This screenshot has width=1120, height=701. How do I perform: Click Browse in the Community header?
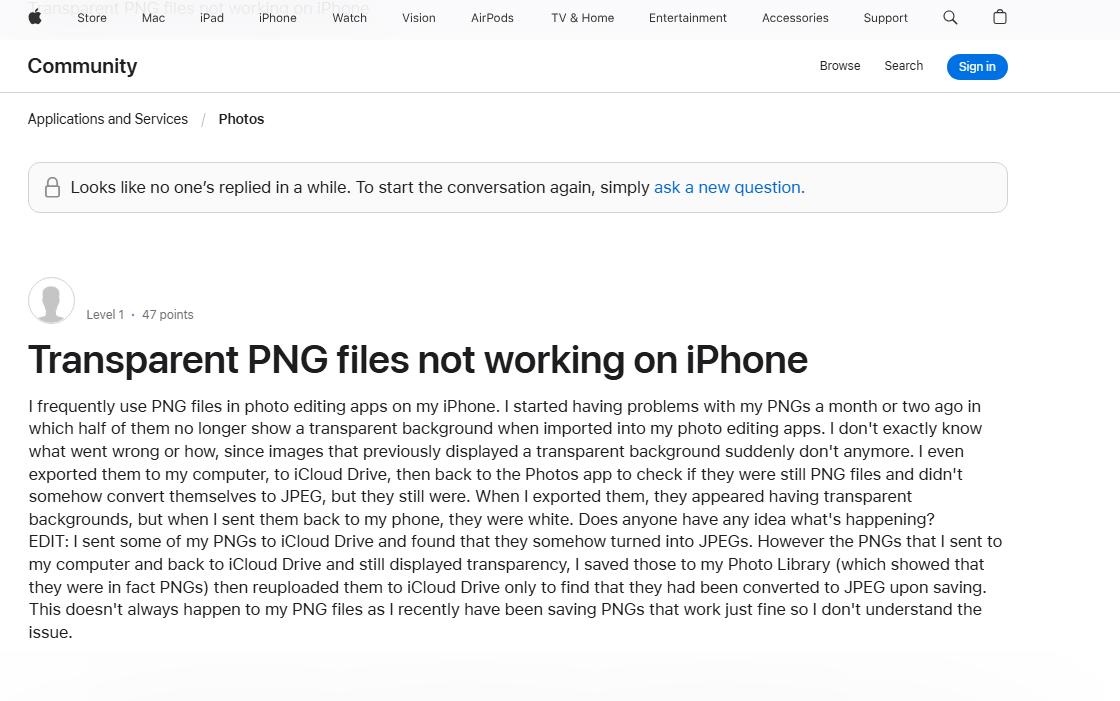click(x=840, y=66)
